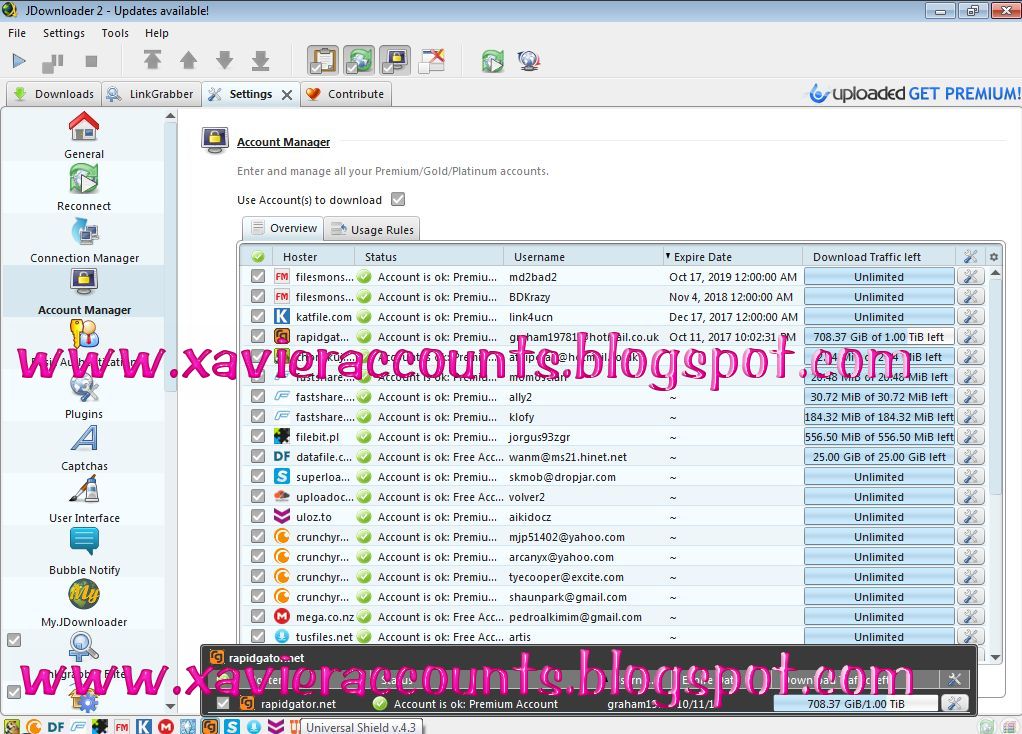Switch to the LinkGrabber tab

click(151, 94)
